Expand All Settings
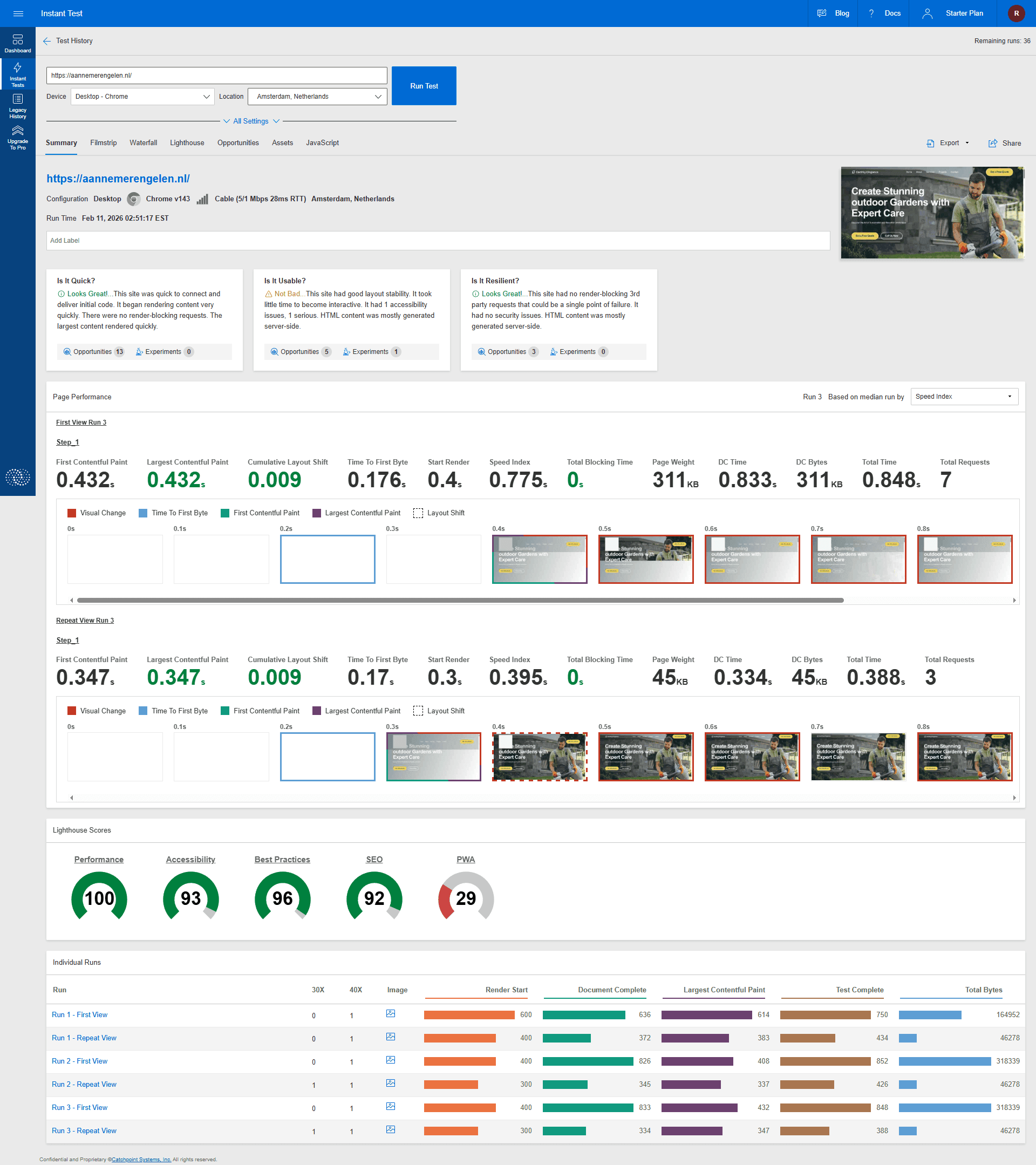 point(251,121)
